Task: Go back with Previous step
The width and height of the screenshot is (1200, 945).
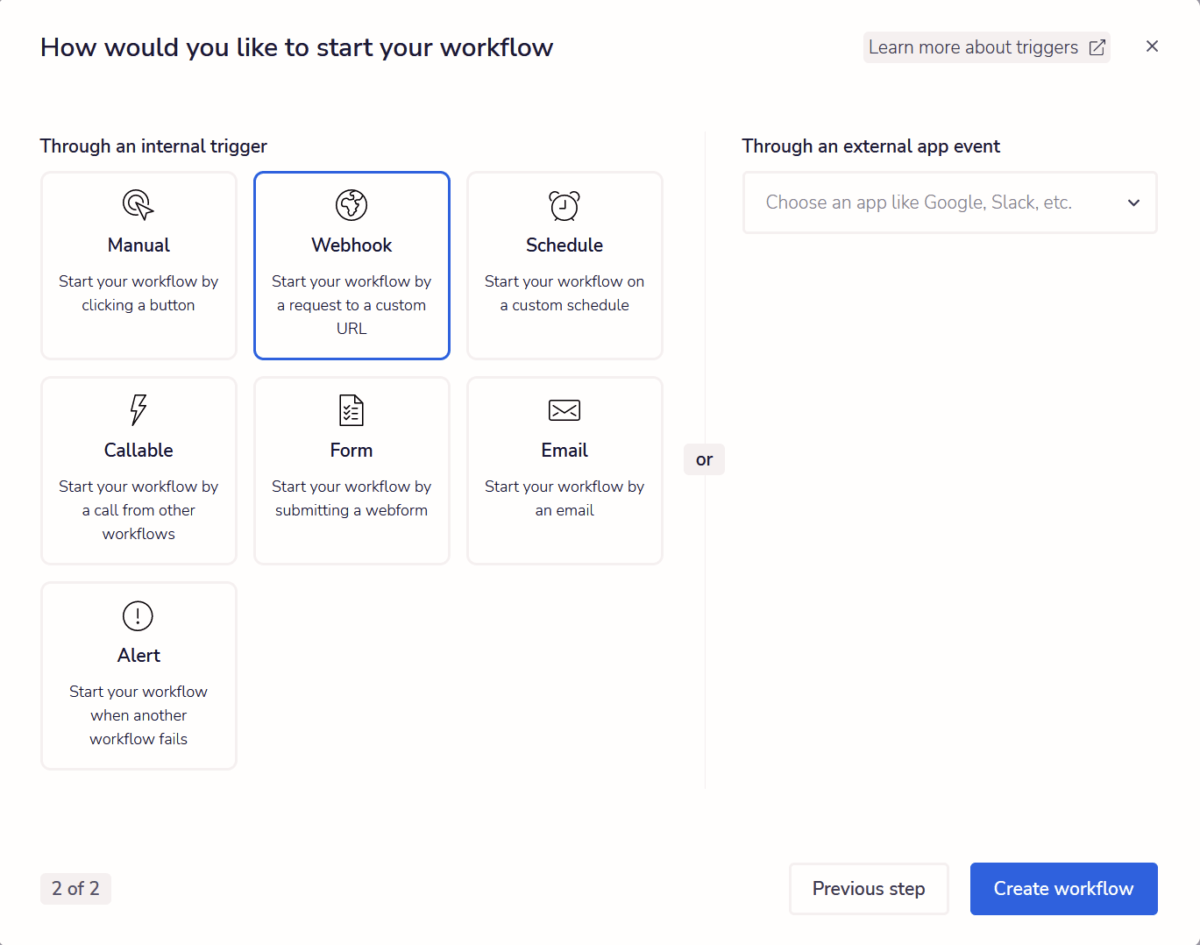Action: [x=868, y=888]
